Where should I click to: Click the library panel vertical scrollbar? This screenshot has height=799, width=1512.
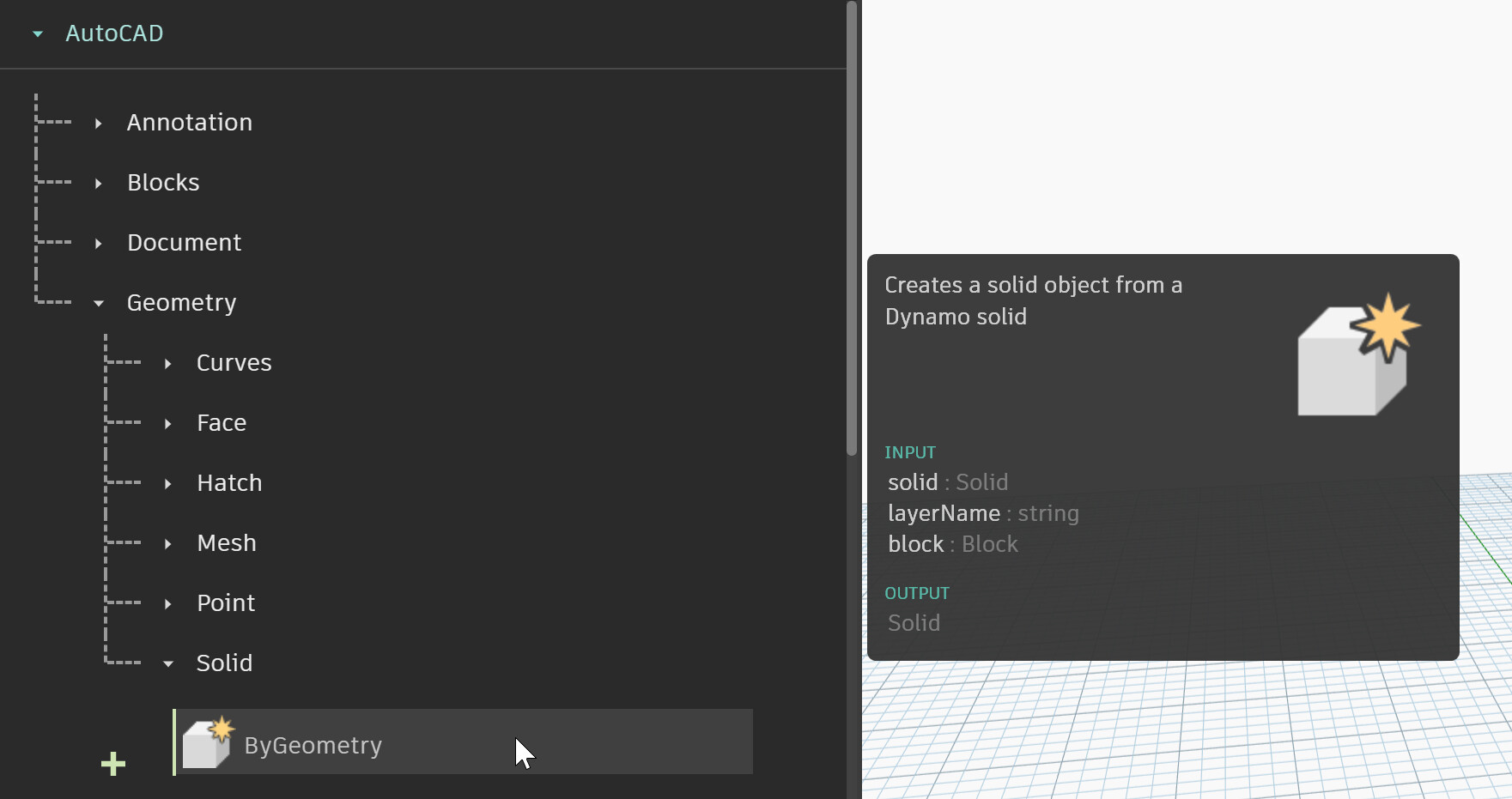852,228
